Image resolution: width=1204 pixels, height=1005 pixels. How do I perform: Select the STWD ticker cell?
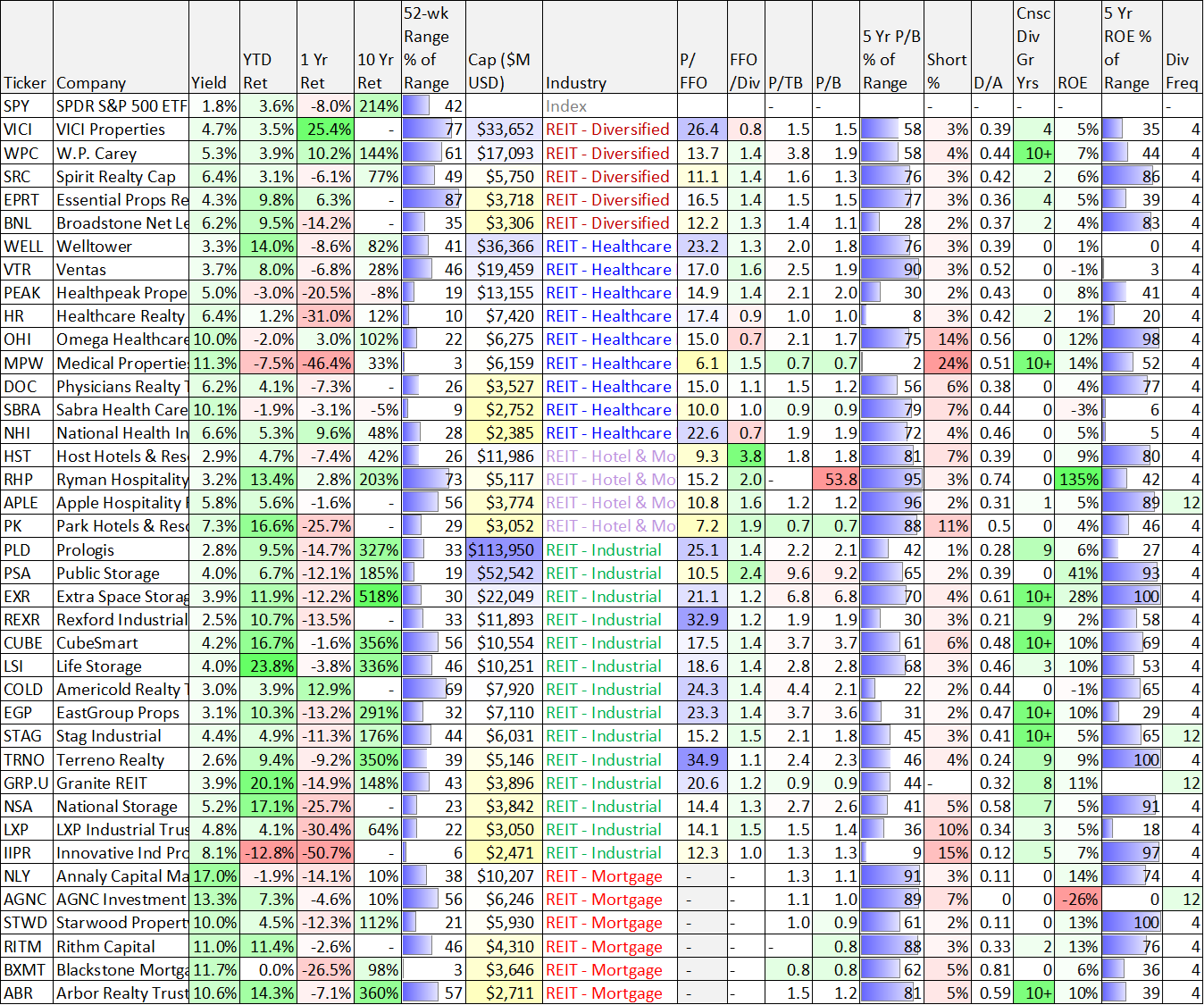(27, 922)
